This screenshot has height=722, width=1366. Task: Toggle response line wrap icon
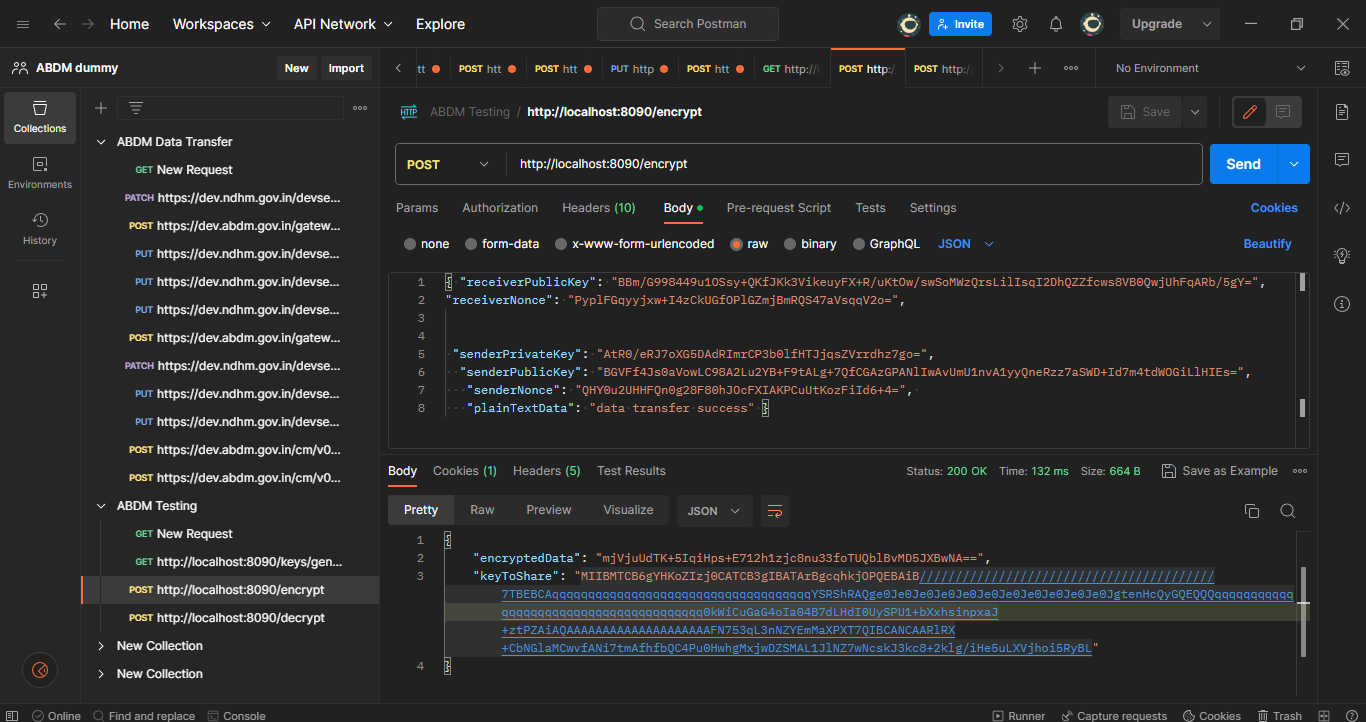click(775, 510)
